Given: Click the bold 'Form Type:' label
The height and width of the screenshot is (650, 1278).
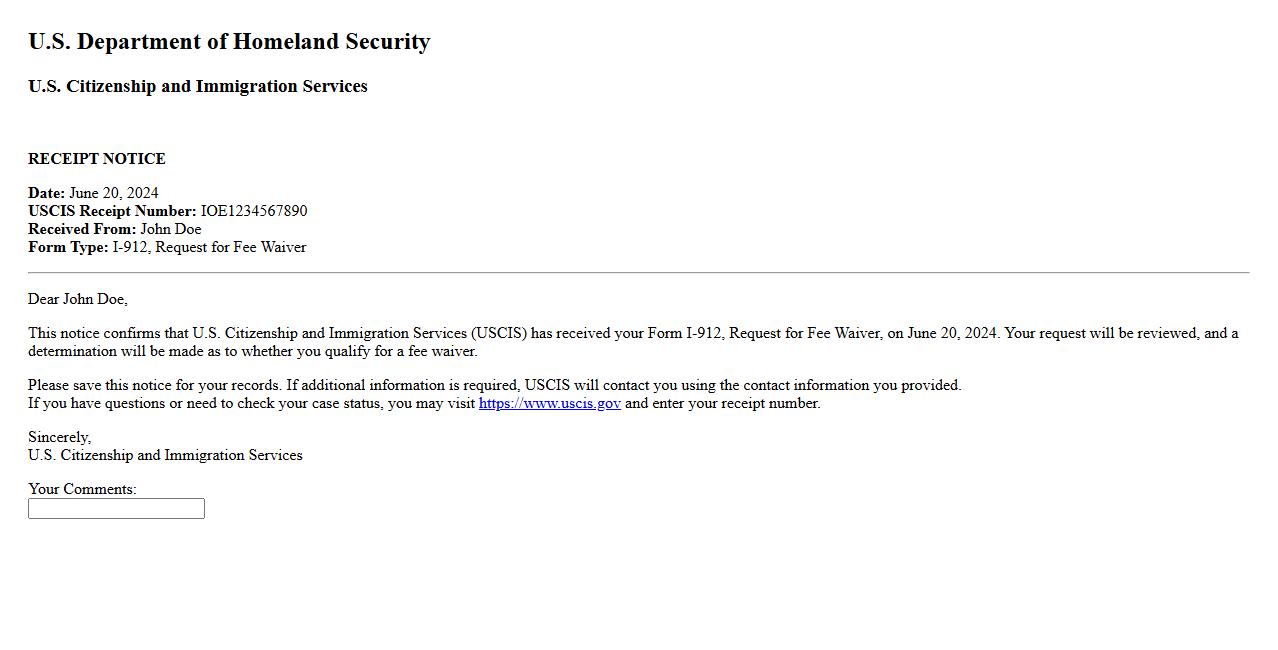Looking at the screenshot, I should pos(68,247).
